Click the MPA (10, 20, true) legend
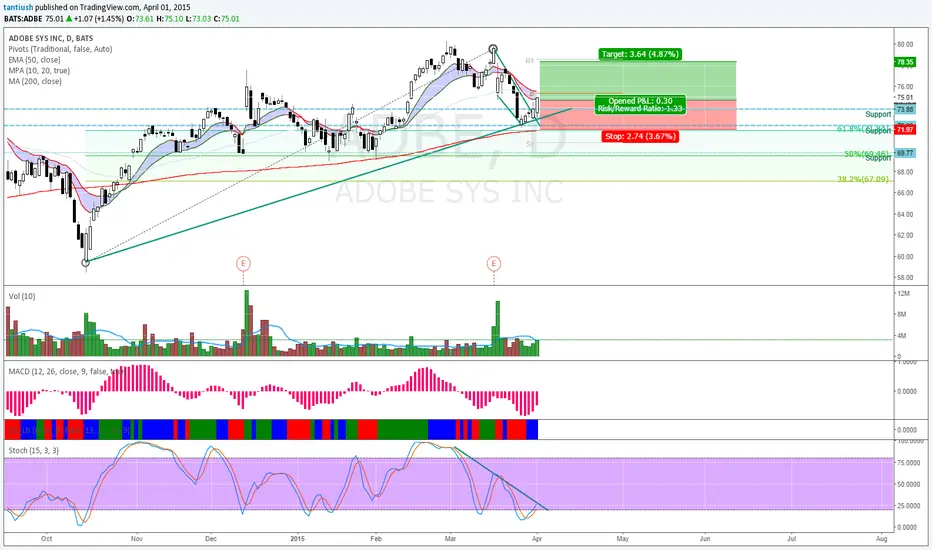Screen dimensions: 932x550 (x=39, y=70)
